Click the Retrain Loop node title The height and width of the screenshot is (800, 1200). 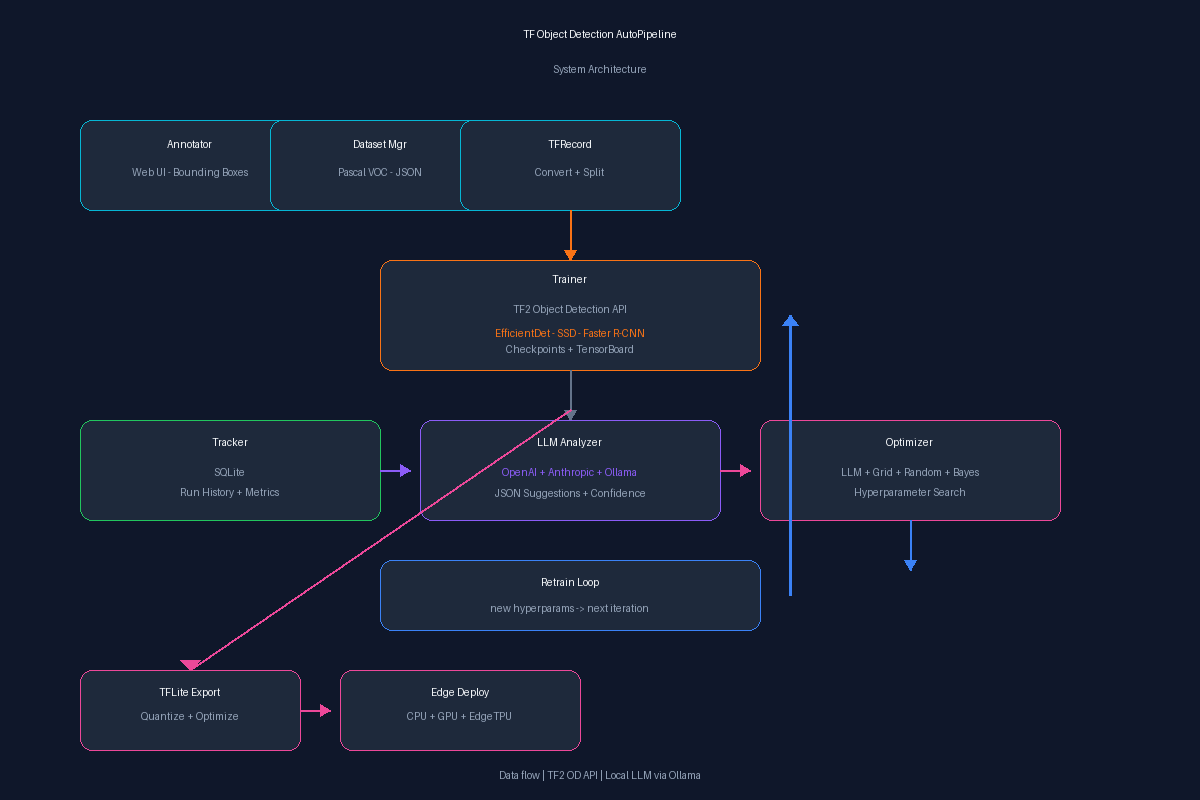coord(570,583)
